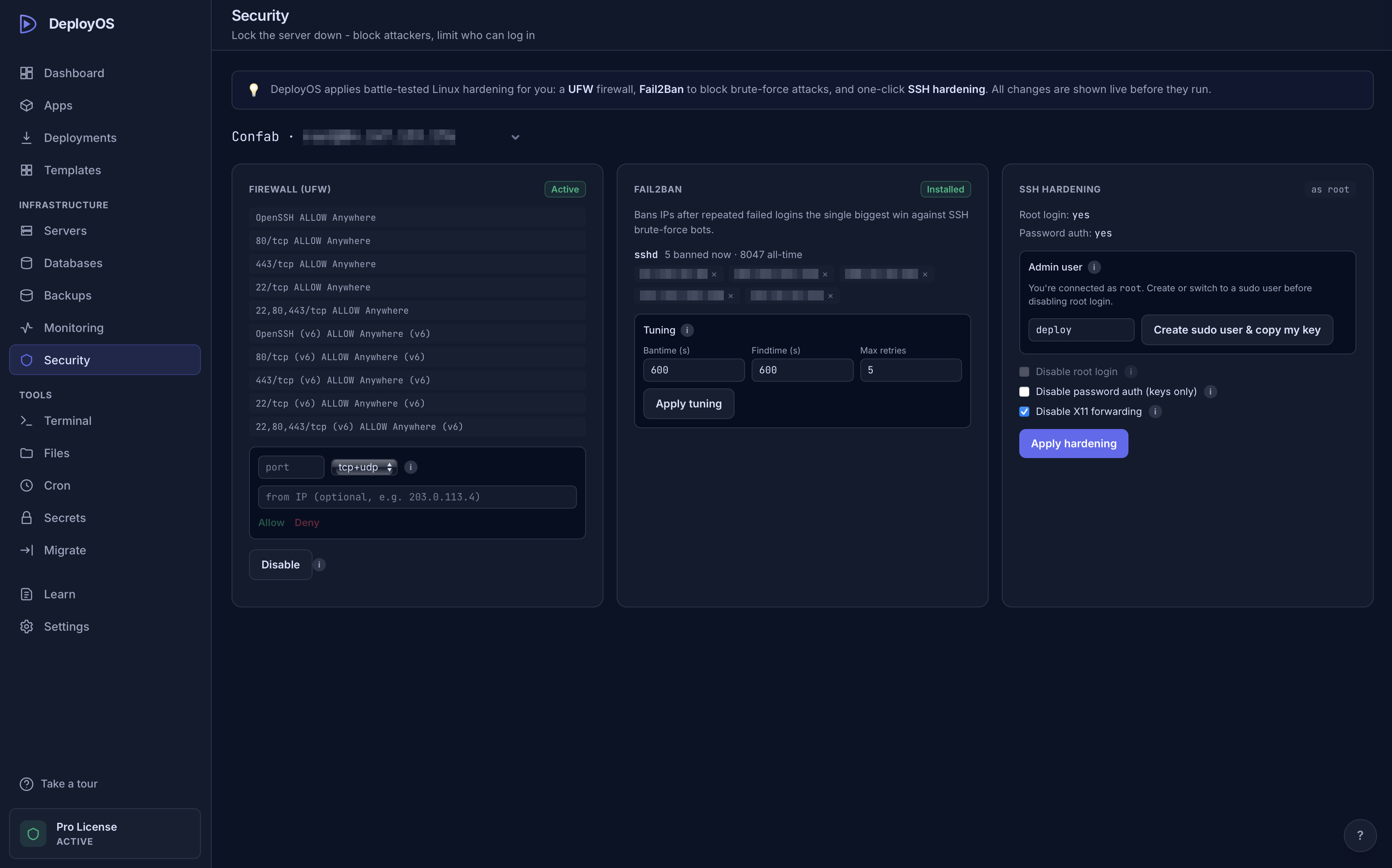1392x868 pixels.
Task: Open Terminal under Tools
Action: tap(105, 421)
